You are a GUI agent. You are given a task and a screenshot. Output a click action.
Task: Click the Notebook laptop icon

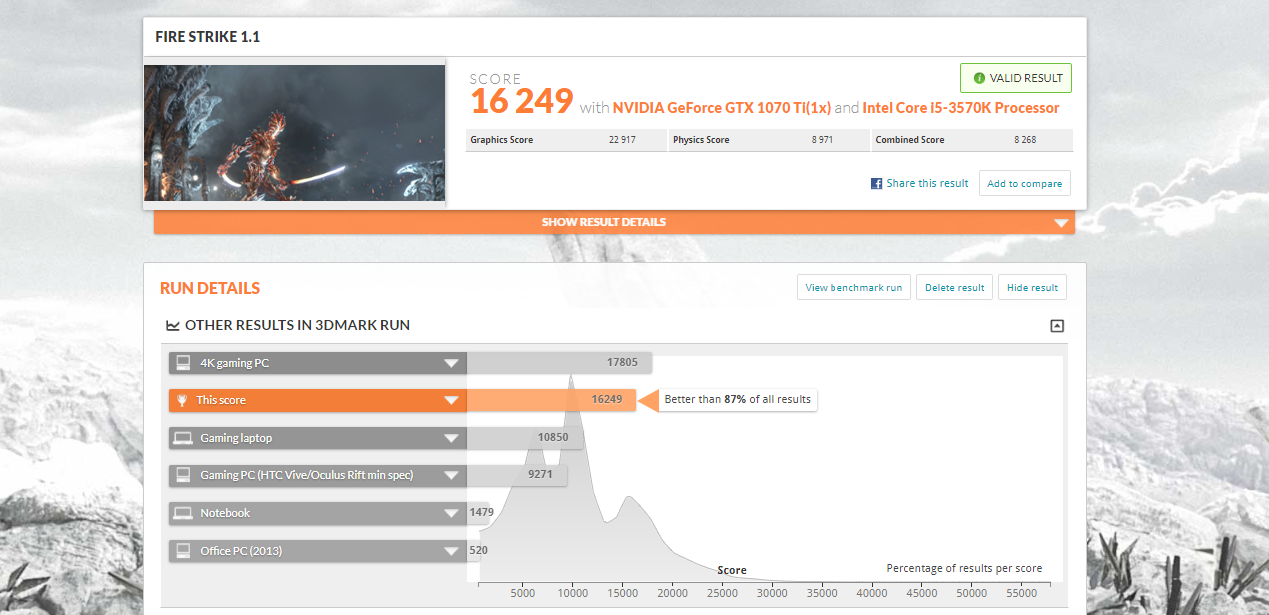182,513
